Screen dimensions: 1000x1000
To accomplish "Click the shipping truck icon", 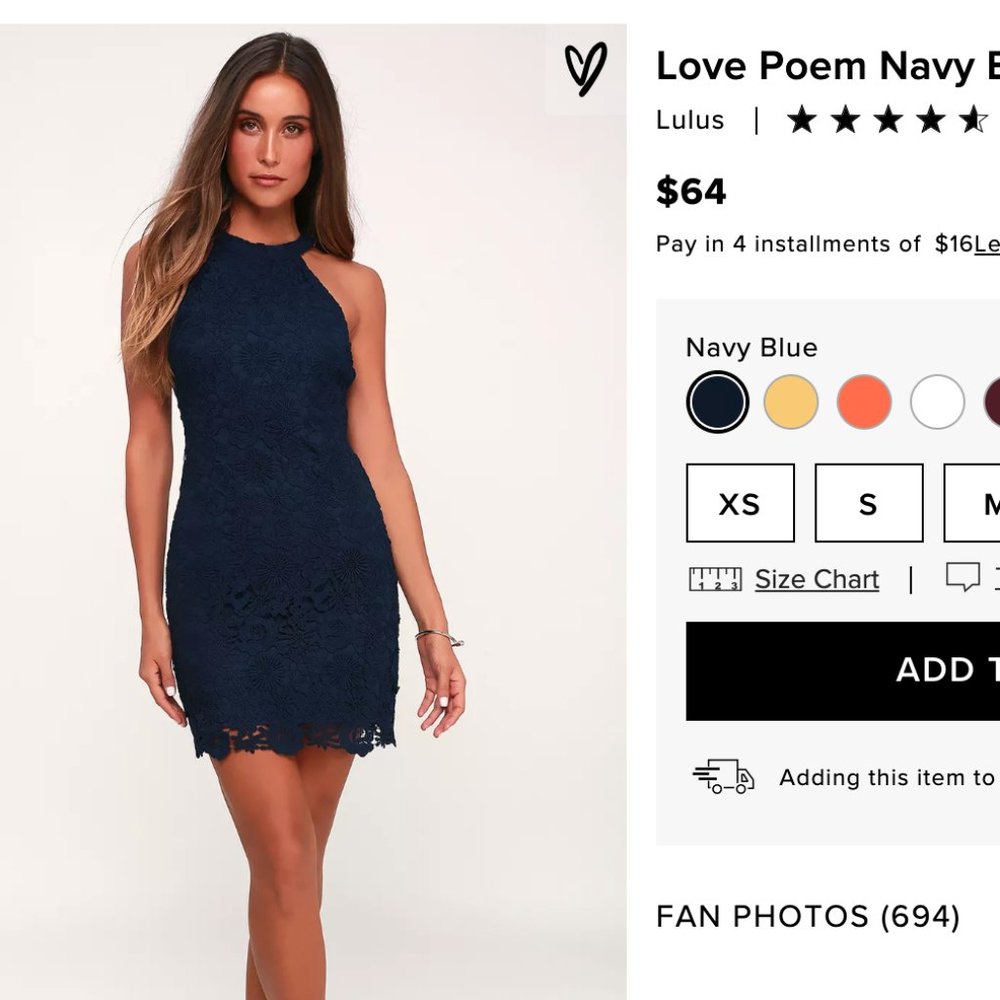I will pos(723,775).
